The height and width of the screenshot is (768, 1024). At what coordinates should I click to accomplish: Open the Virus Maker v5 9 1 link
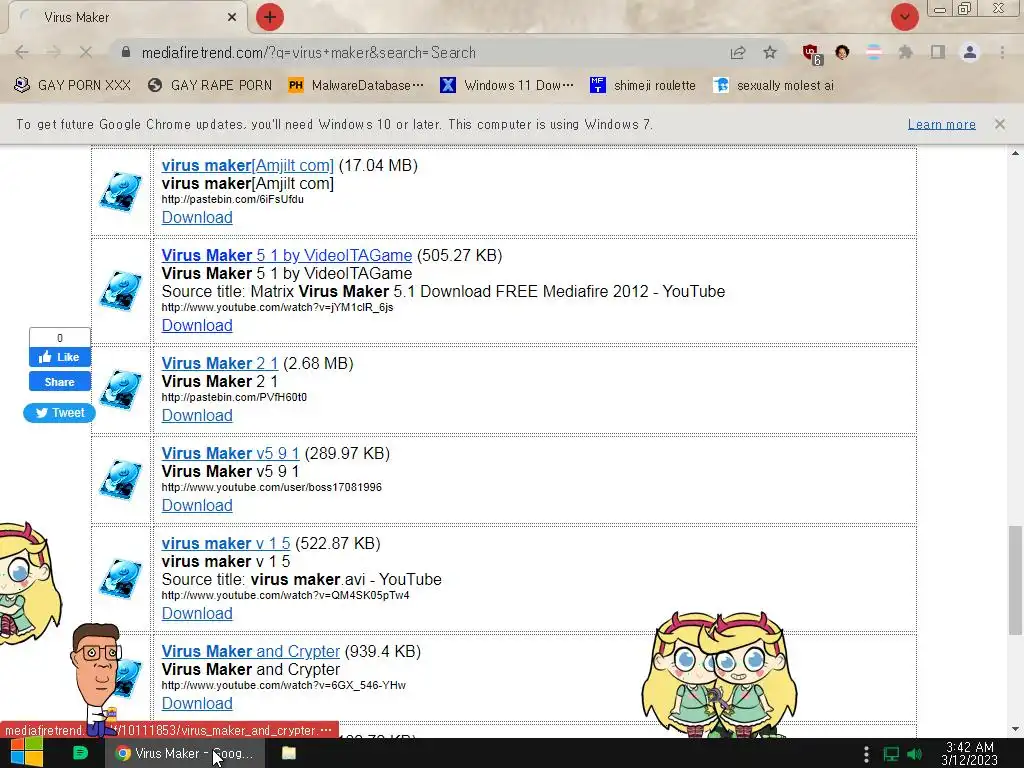(x=231, y=453)
